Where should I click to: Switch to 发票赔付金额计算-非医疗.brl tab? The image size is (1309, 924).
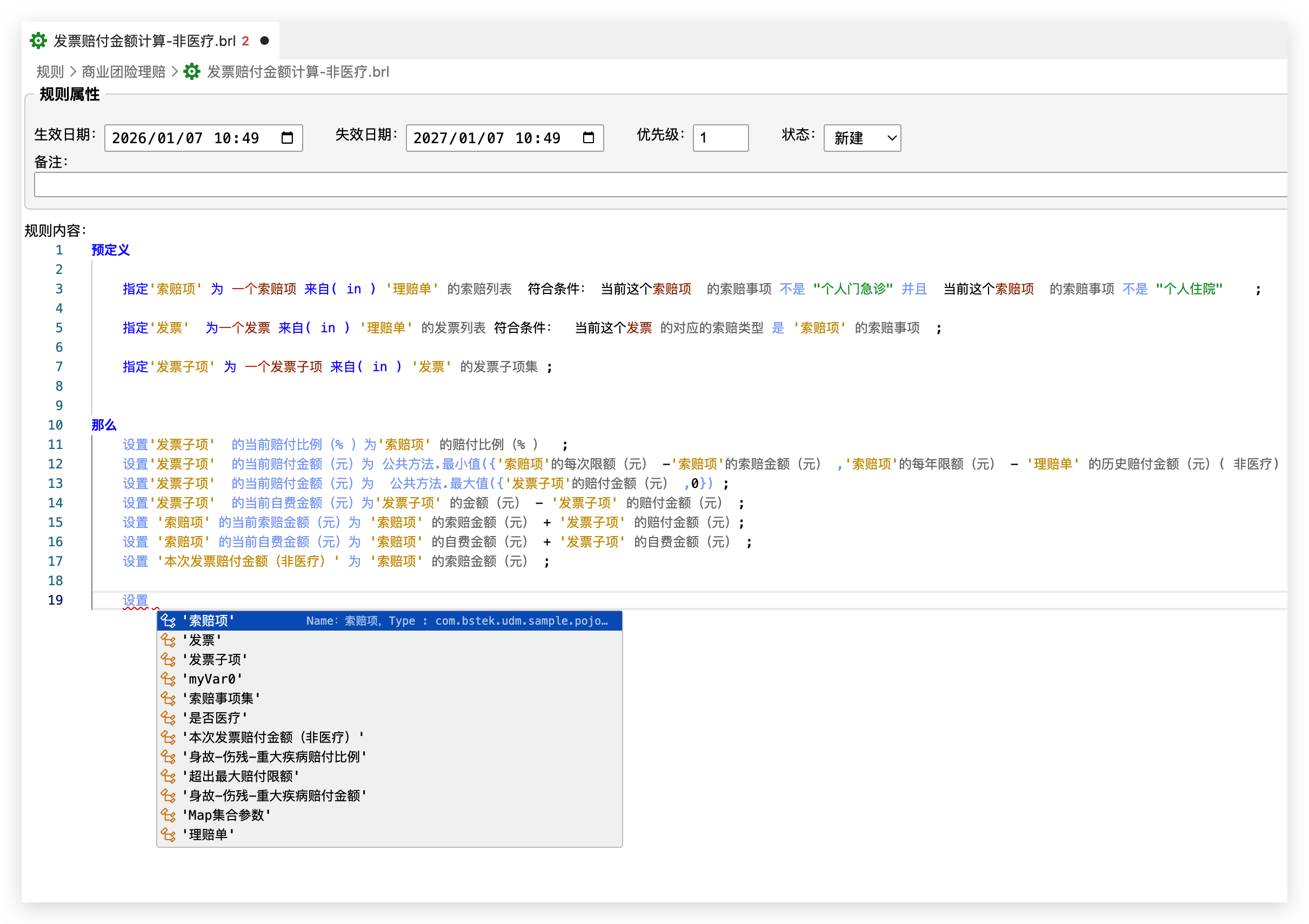144,41
